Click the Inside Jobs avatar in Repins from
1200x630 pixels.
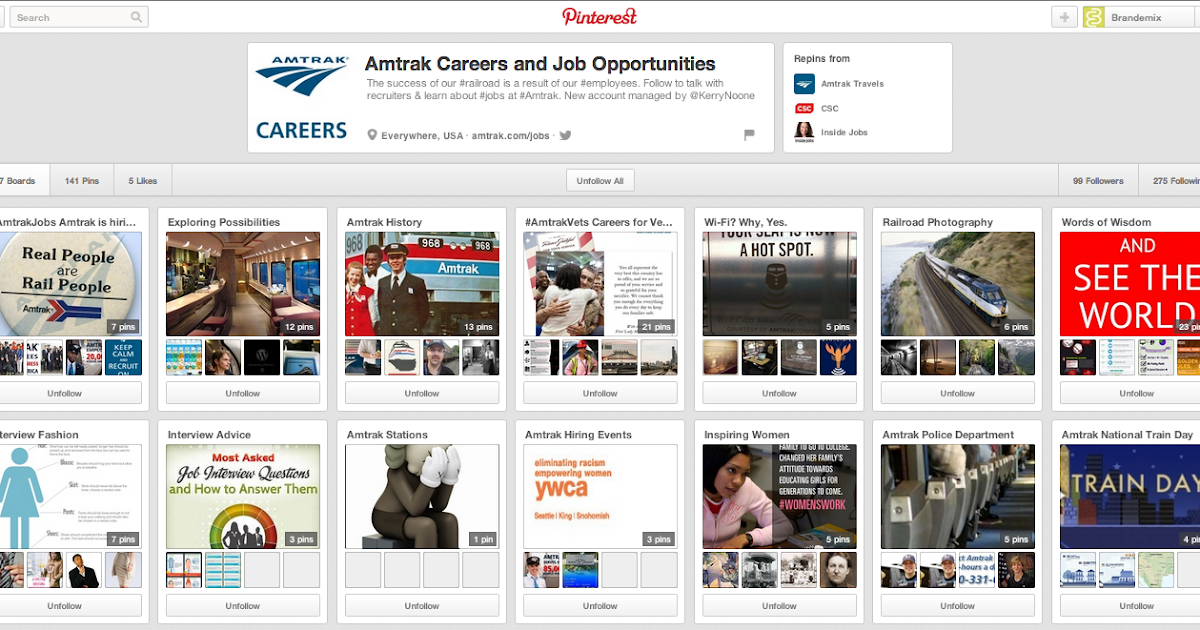pyautogui.click(x=804, y=131)
